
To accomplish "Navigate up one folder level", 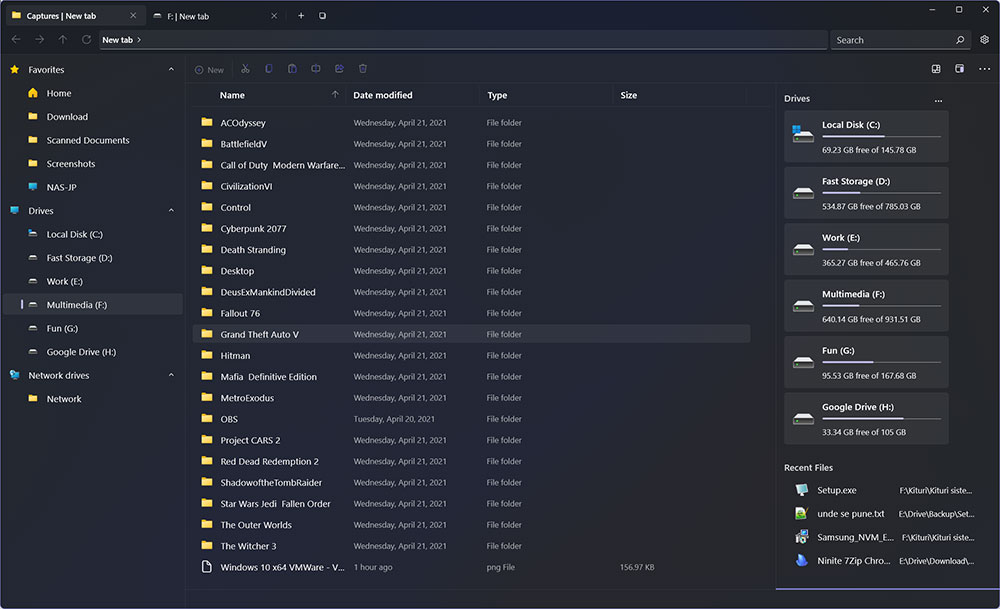I will click(62, 40).
